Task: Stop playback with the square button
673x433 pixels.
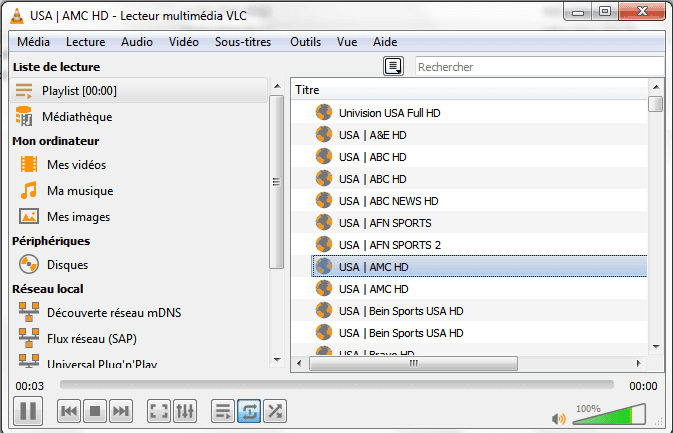Action: [95, 411]
